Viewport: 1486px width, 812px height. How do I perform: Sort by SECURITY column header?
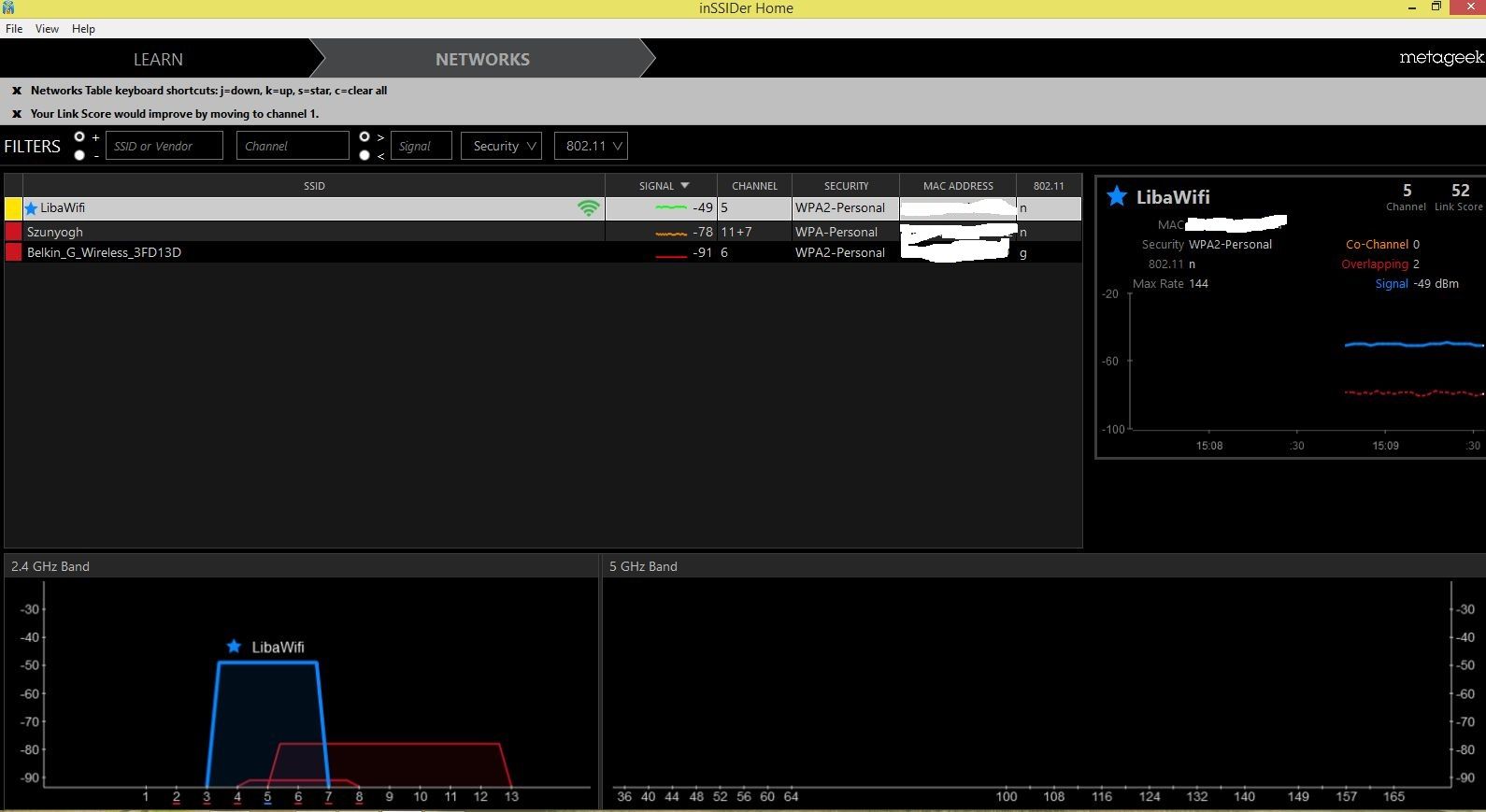846,186
